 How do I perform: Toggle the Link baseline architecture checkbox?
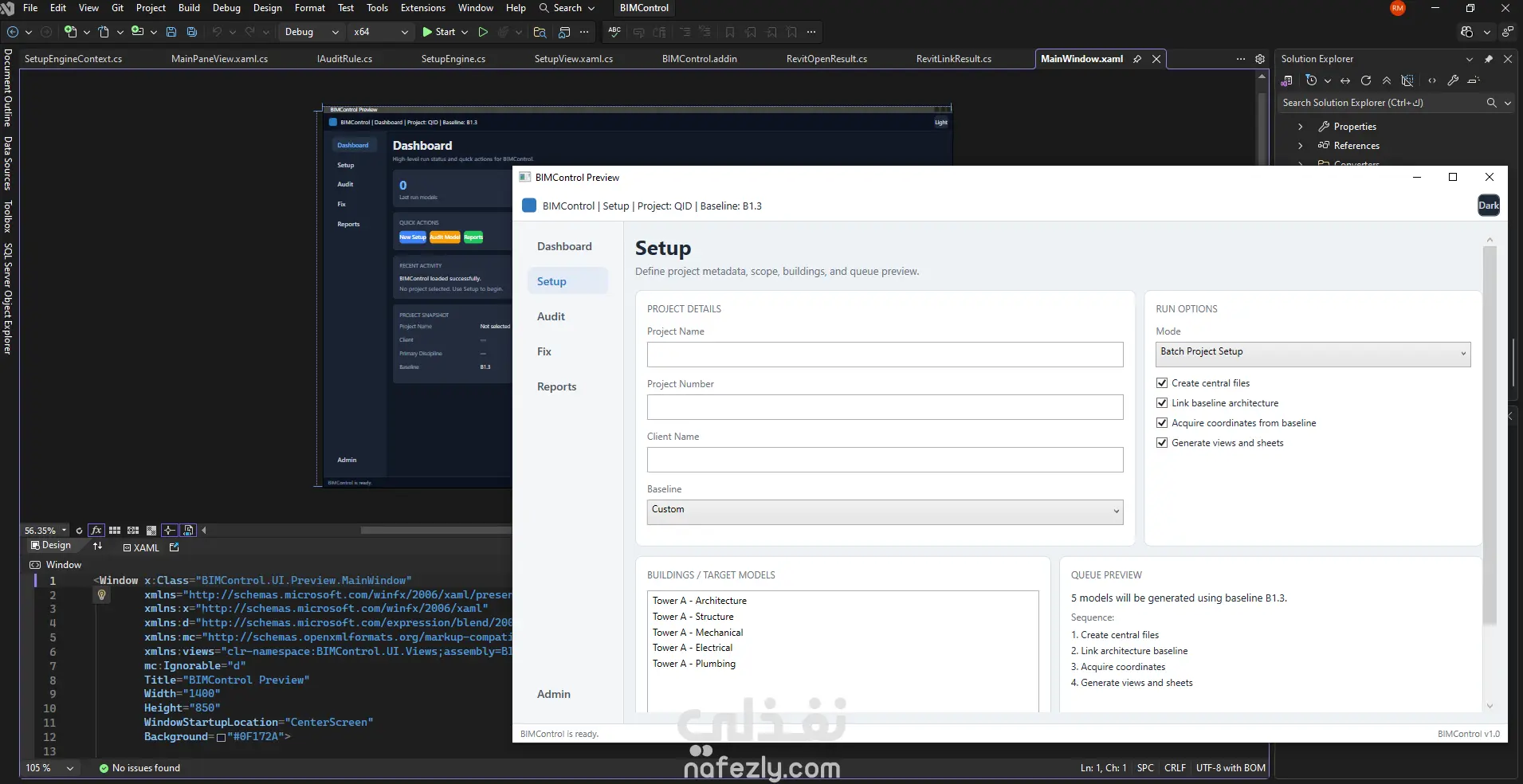1162,403
